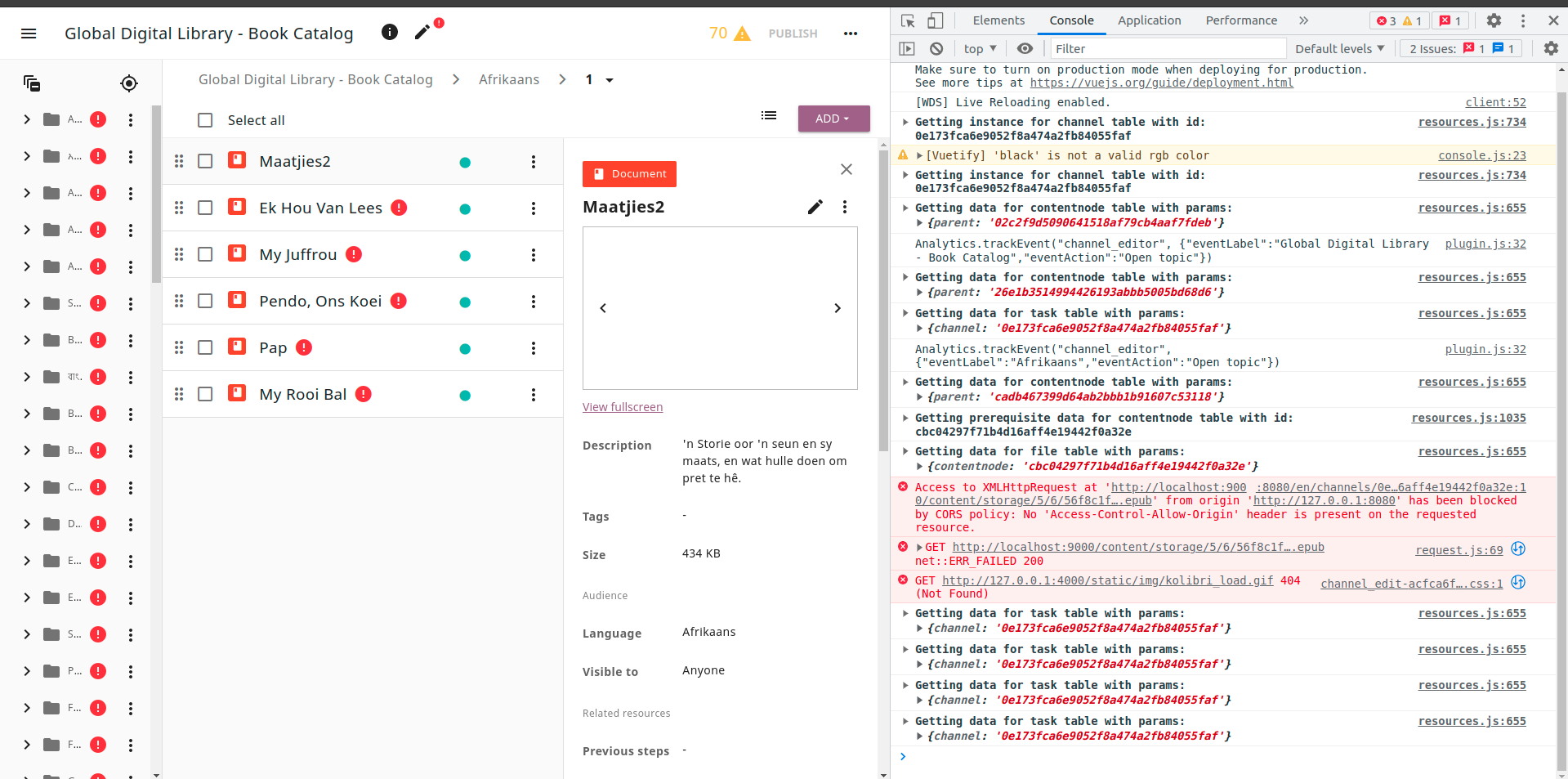Expand the sidebar folder starting with P

coord(27,671)
